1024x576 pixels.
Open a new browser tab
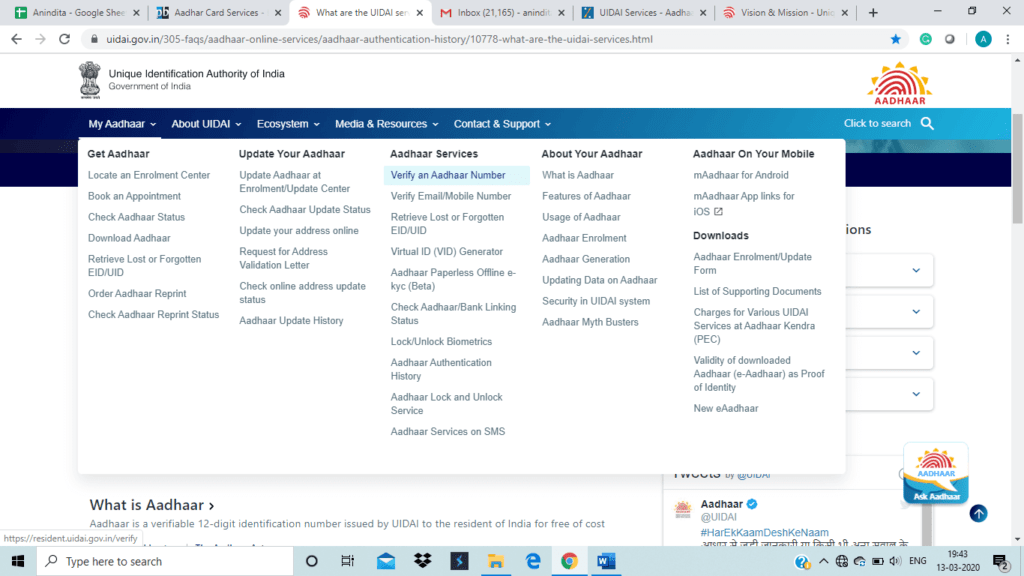tap(873, 13)
